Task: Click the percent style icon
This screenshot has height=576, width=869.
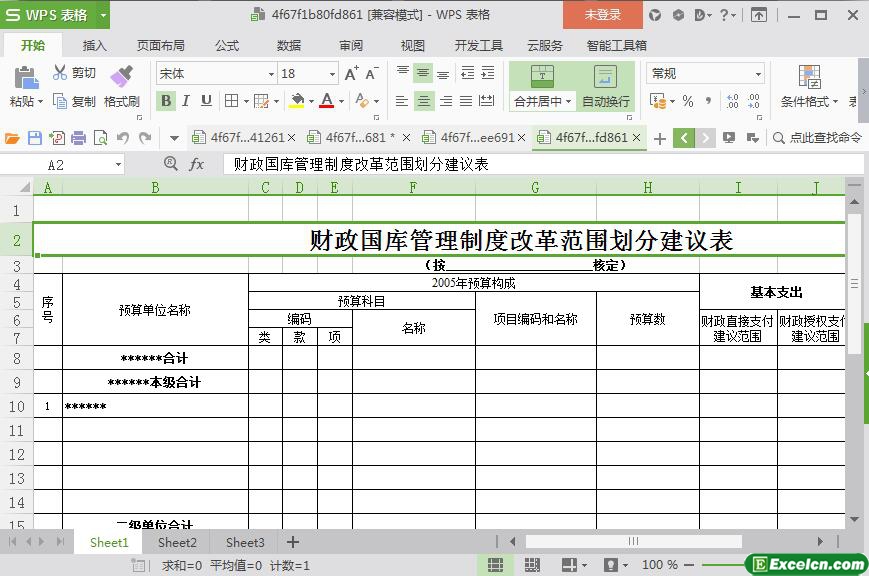Action: pos(687,101)
